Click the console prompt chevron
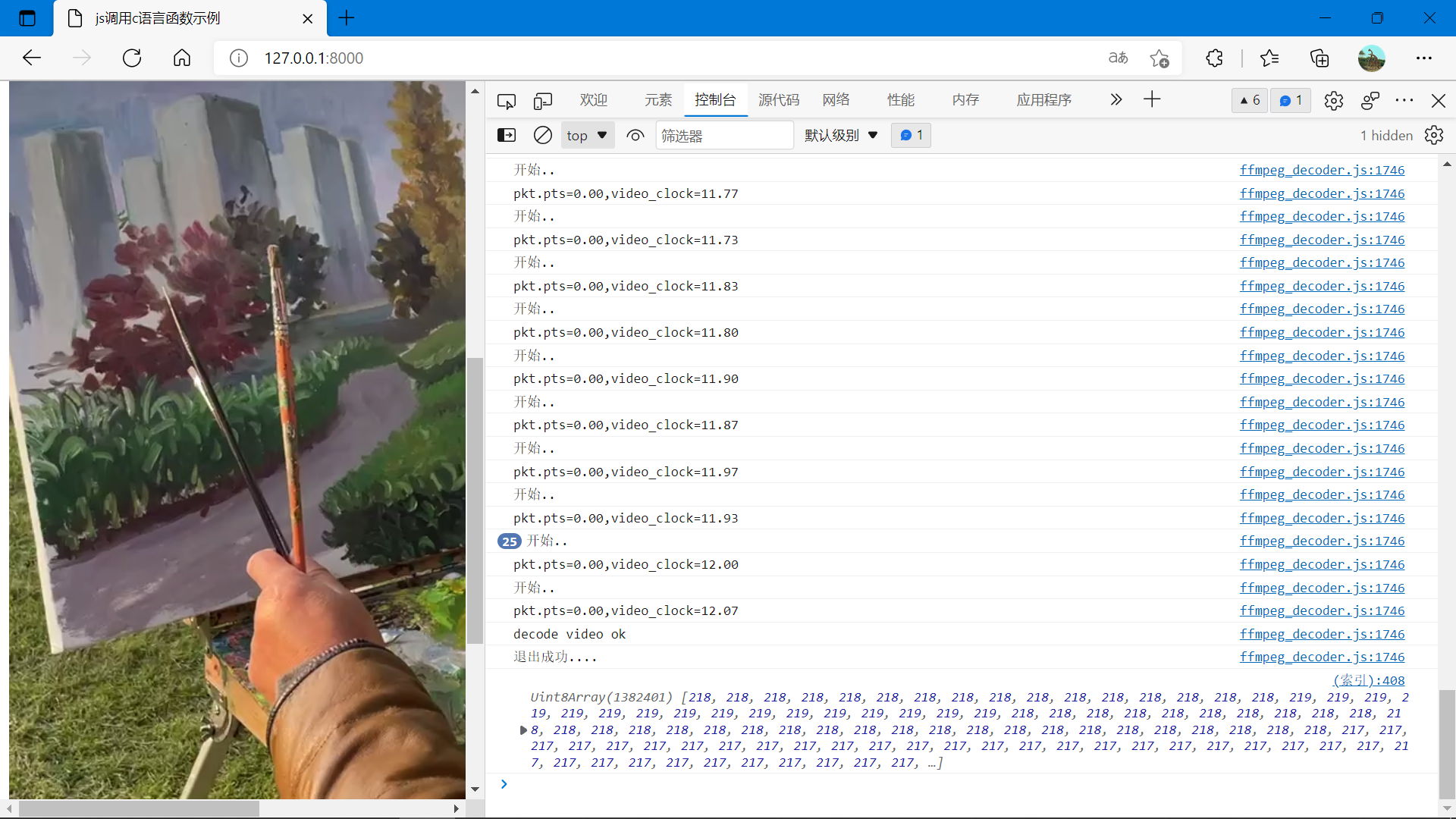The image size is (1456, 819). point(504,784)
